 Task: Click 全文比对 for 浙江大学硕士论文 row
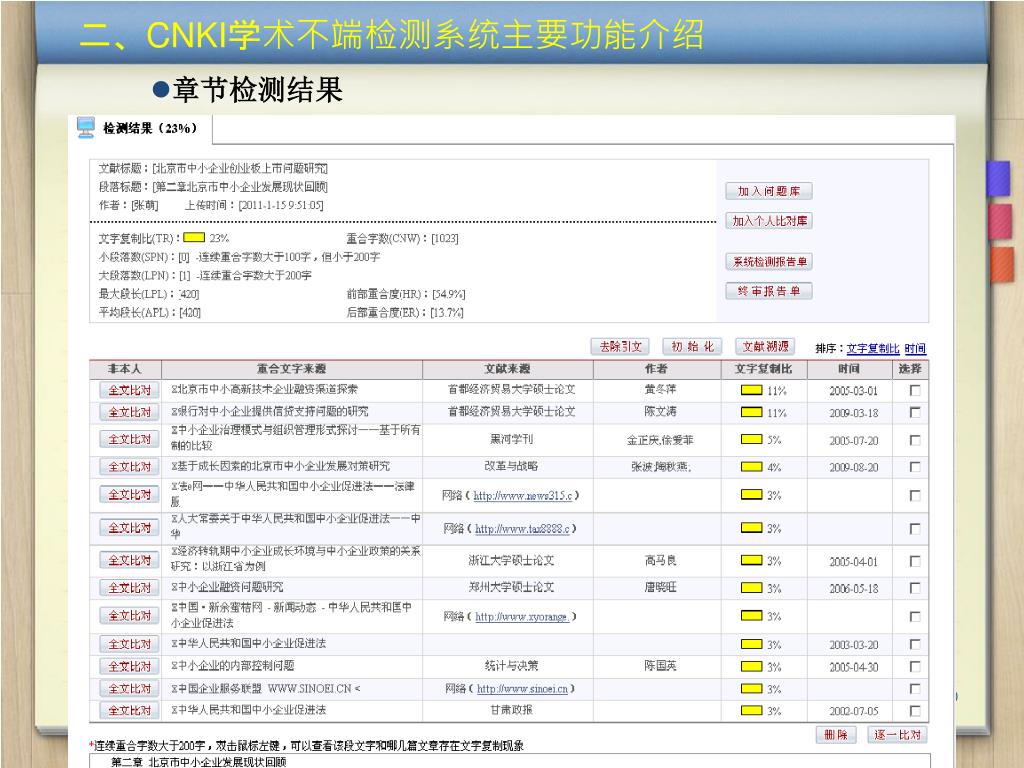[129, 560]
